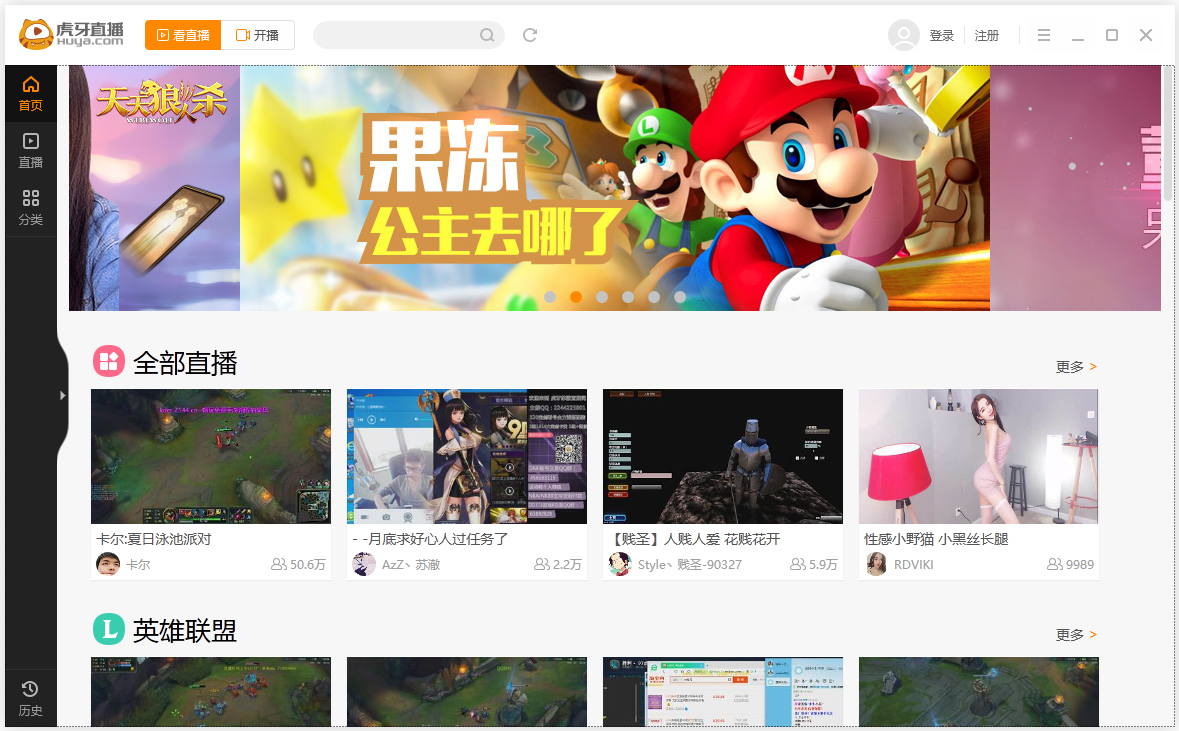
Task: Refresh the page with the reload icon
Action: tap(530, 35)
